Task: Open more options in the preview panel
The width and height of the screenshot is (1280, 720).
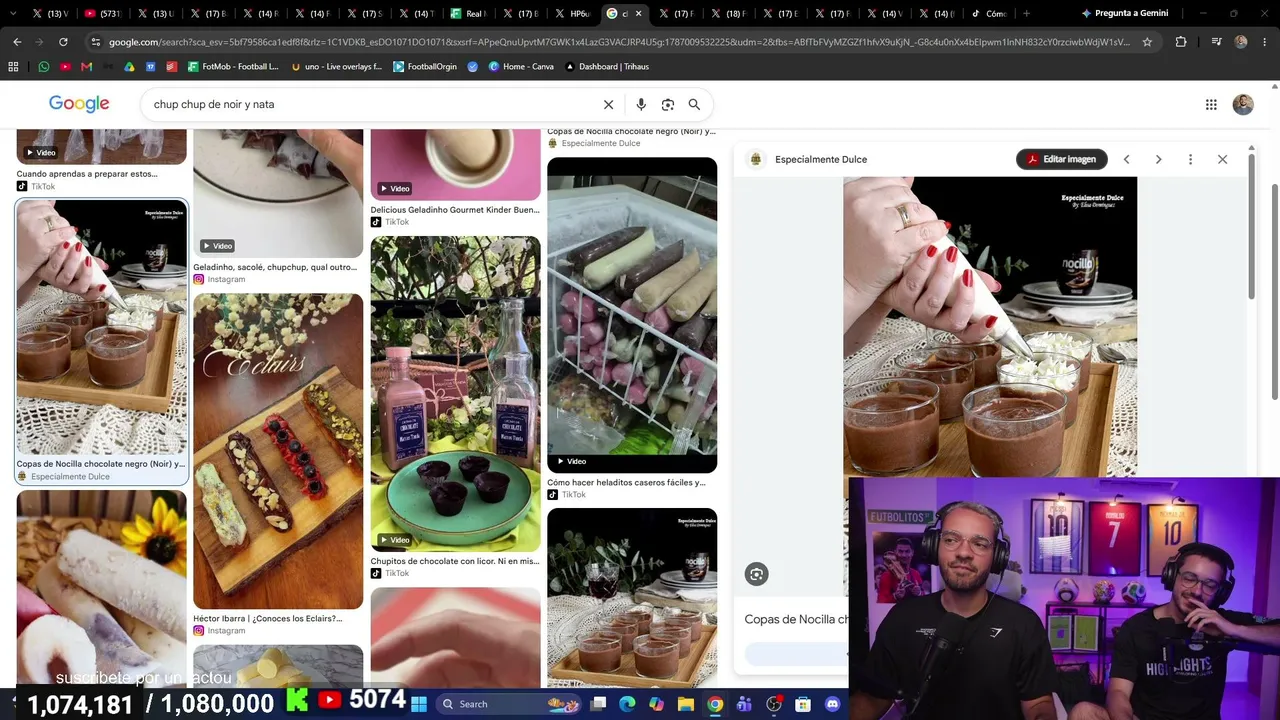Action: click(x=1190, y=159)
